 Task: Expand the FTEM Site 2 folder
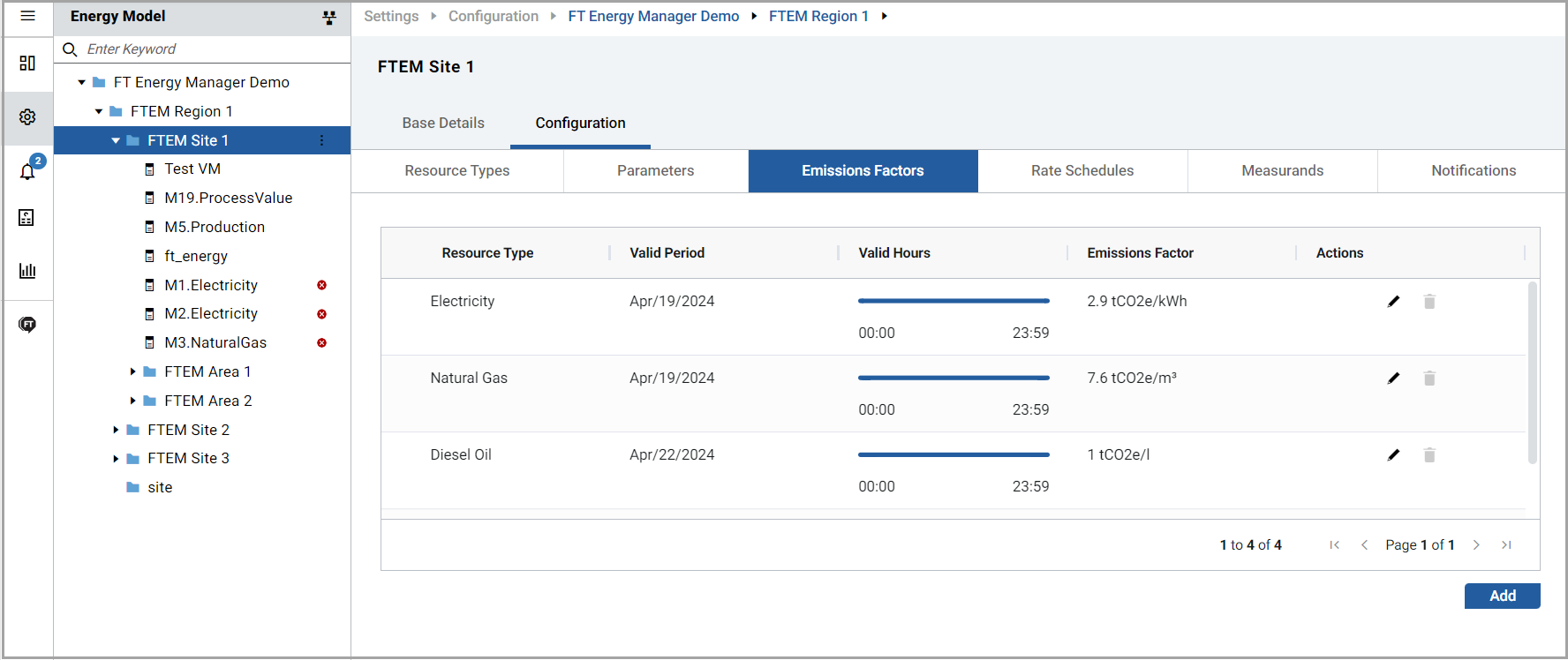(x=116, y=431)
